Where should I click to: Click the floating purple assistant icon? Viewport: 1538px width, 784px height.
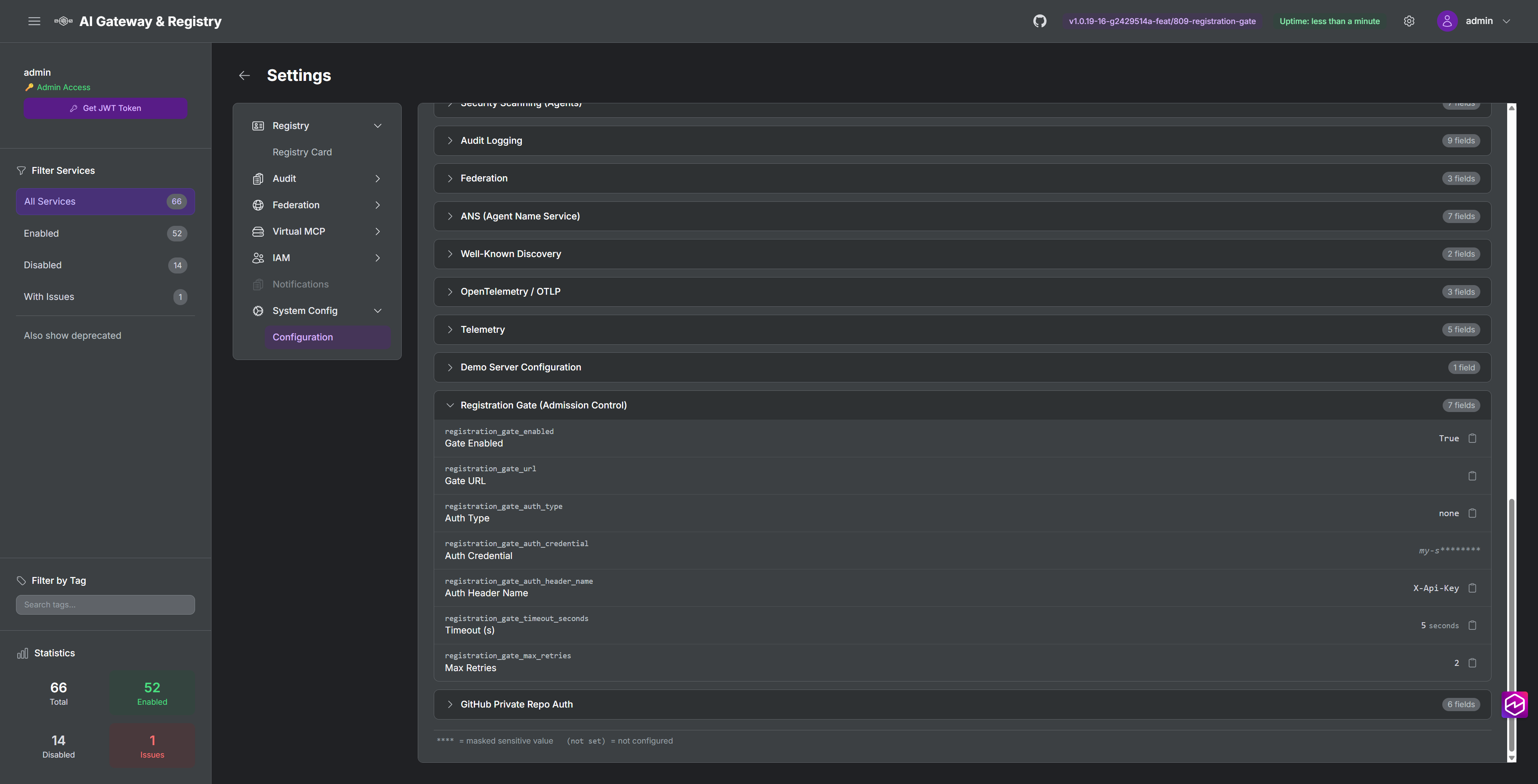[1515, 705]
